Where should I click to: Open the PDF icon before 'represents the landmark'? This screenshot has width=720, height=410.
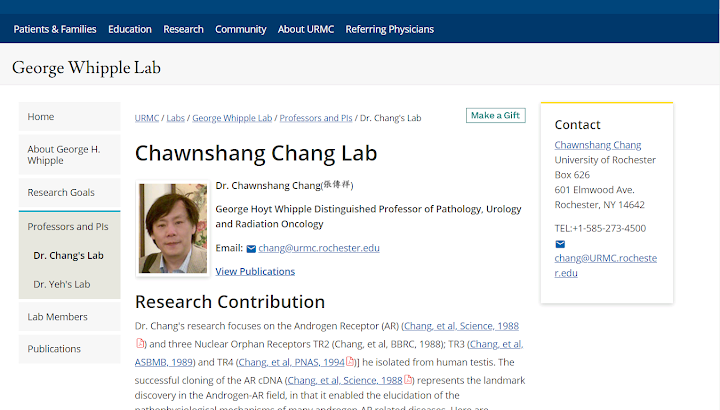pyautogui.click(x=408, y=380)
